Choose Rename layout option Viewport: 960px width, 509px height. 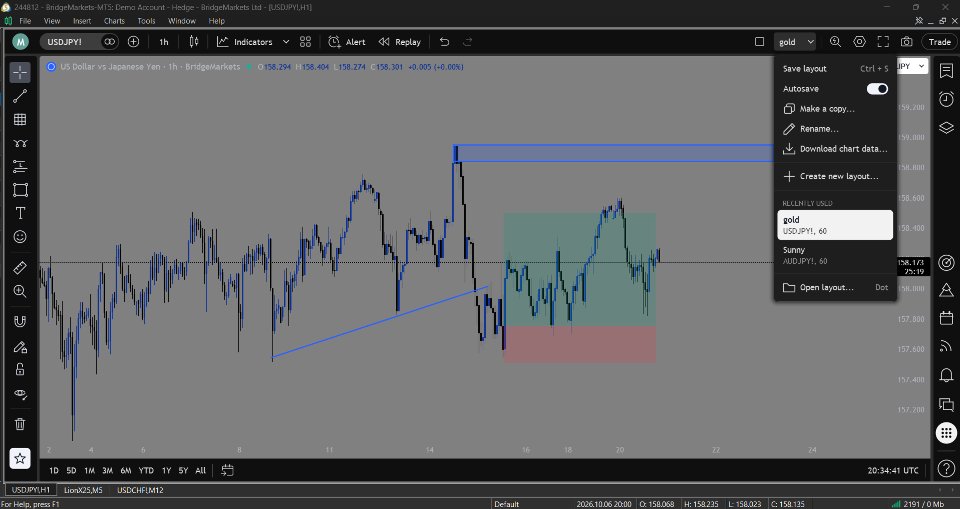point(835,129)
